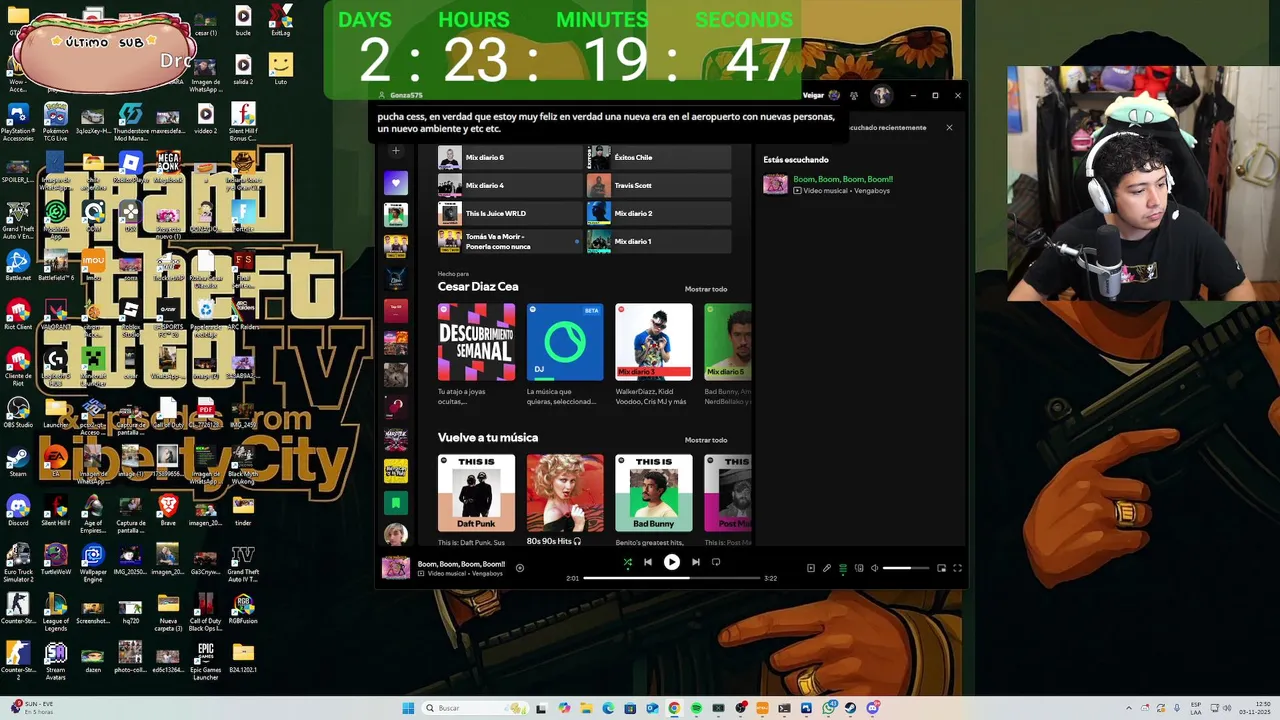Screen dimensions: 1280x720
Task: Select the VALORANT desktop icon
Action: [56, 314]
